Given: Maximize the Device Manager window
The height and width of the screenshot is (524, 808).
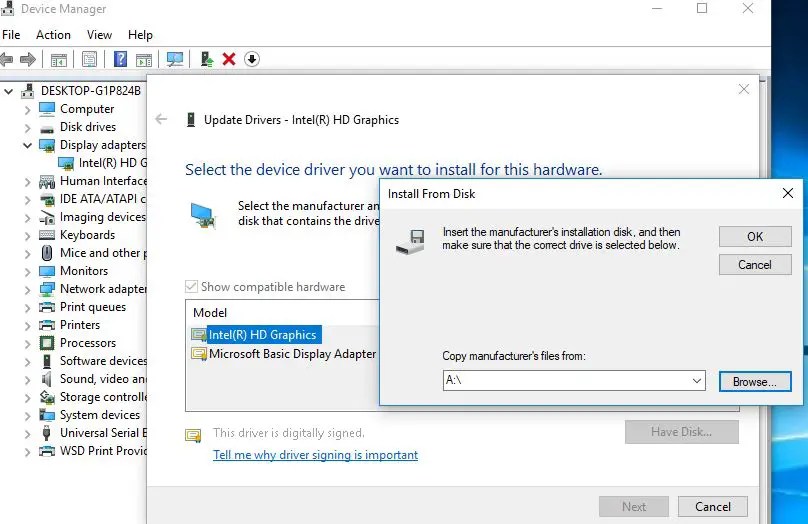Looking at the screenshot, I should [702, 8].
